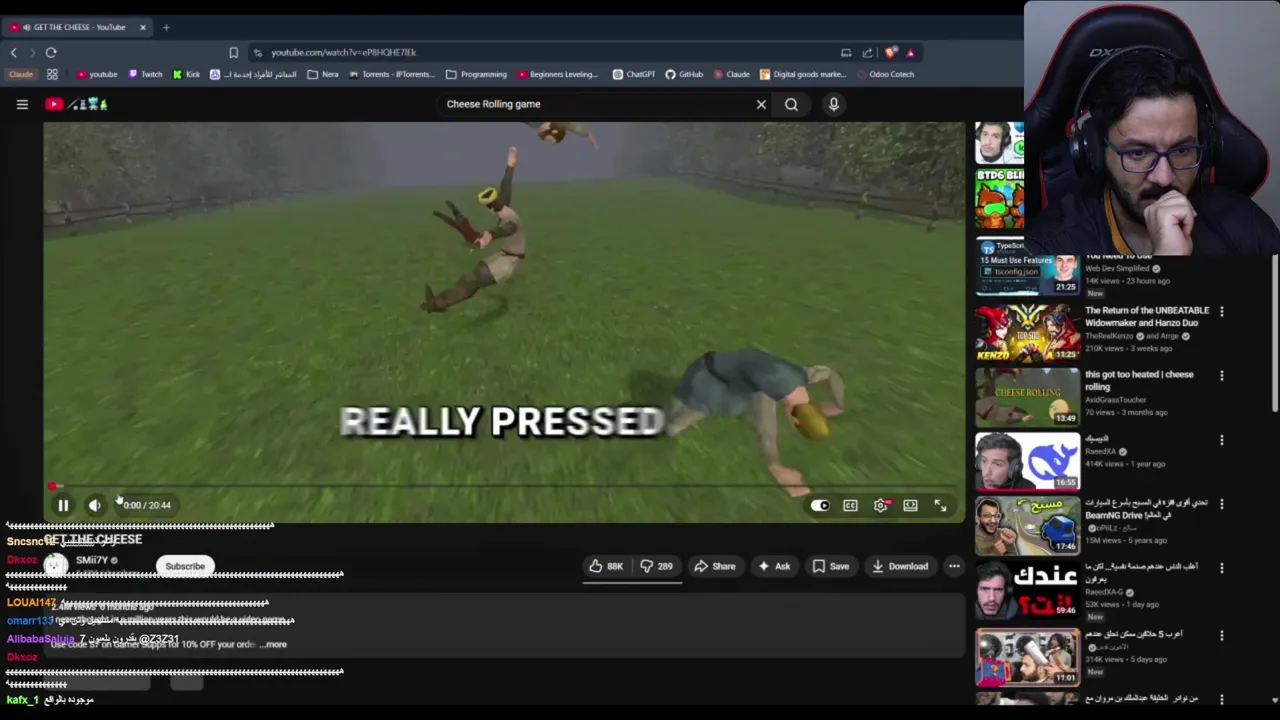The image size is (1280, 720).
Task: Click the red video progress bar
Action: tap(504, 487)
